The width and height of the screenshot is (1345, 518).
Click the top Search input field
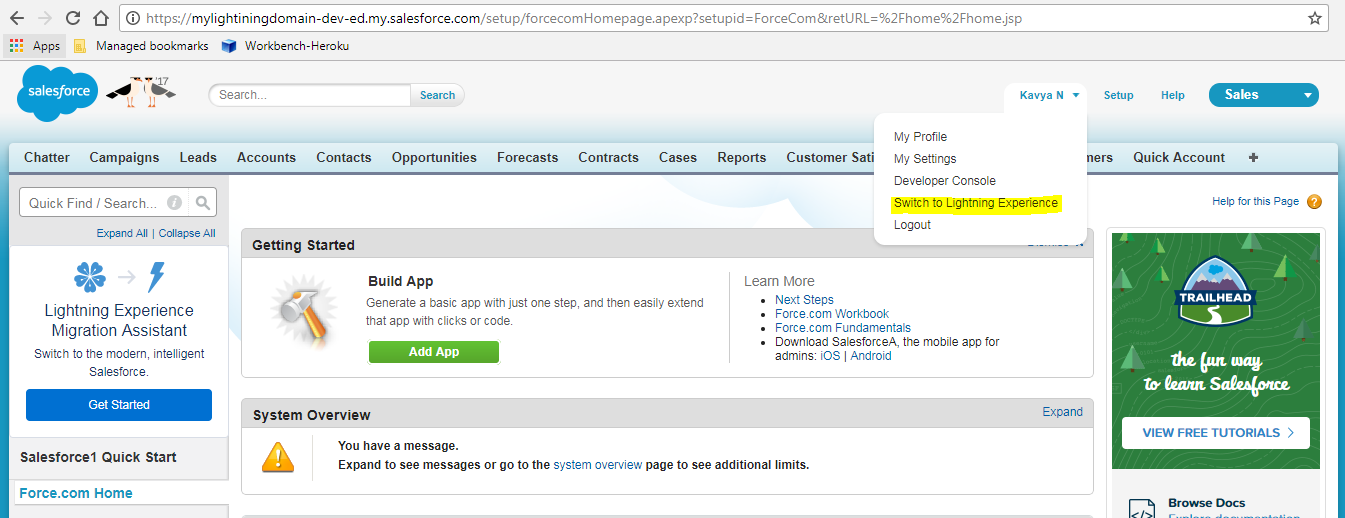click(310, 95)
